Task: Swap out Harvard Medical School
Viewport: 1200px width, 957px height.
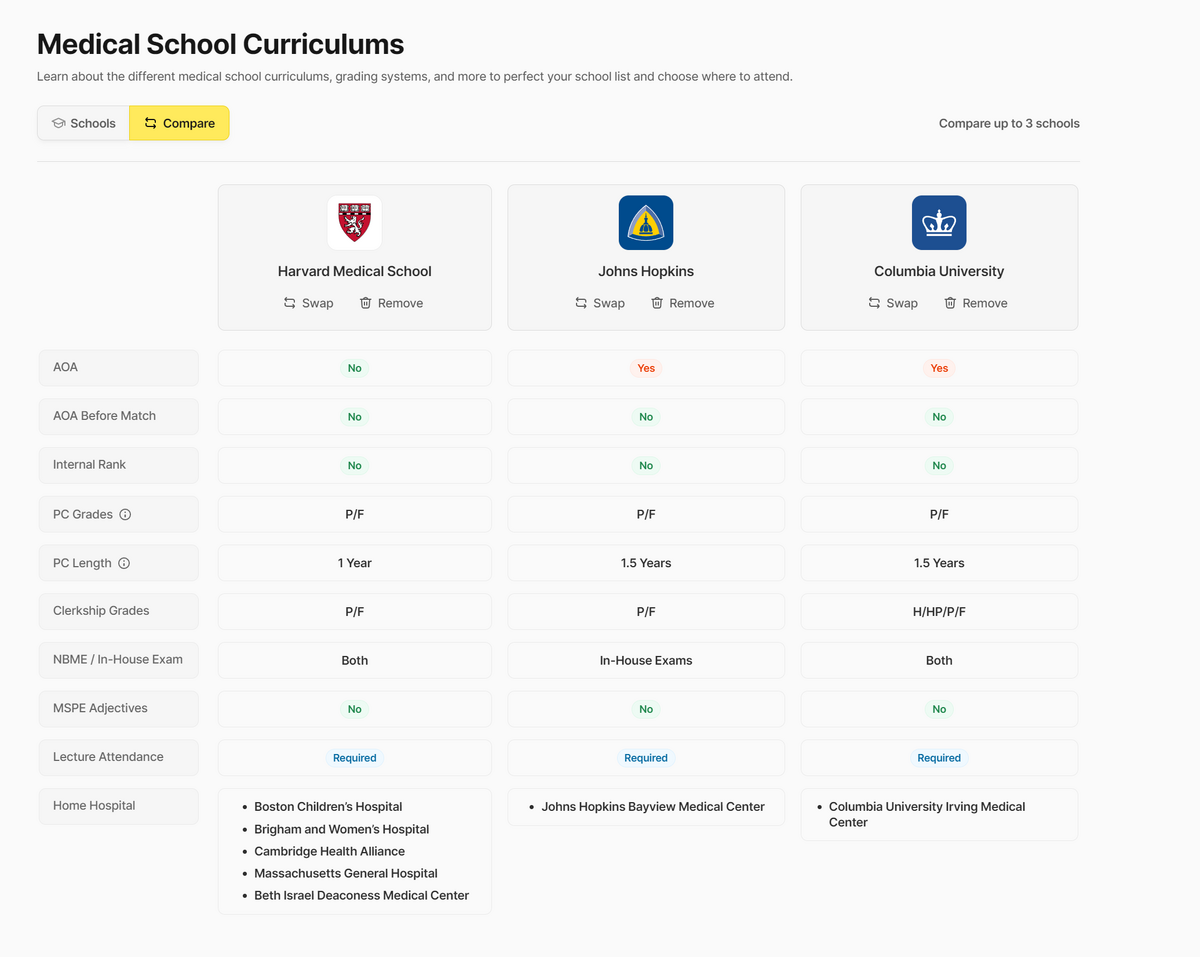Action: 308,303
